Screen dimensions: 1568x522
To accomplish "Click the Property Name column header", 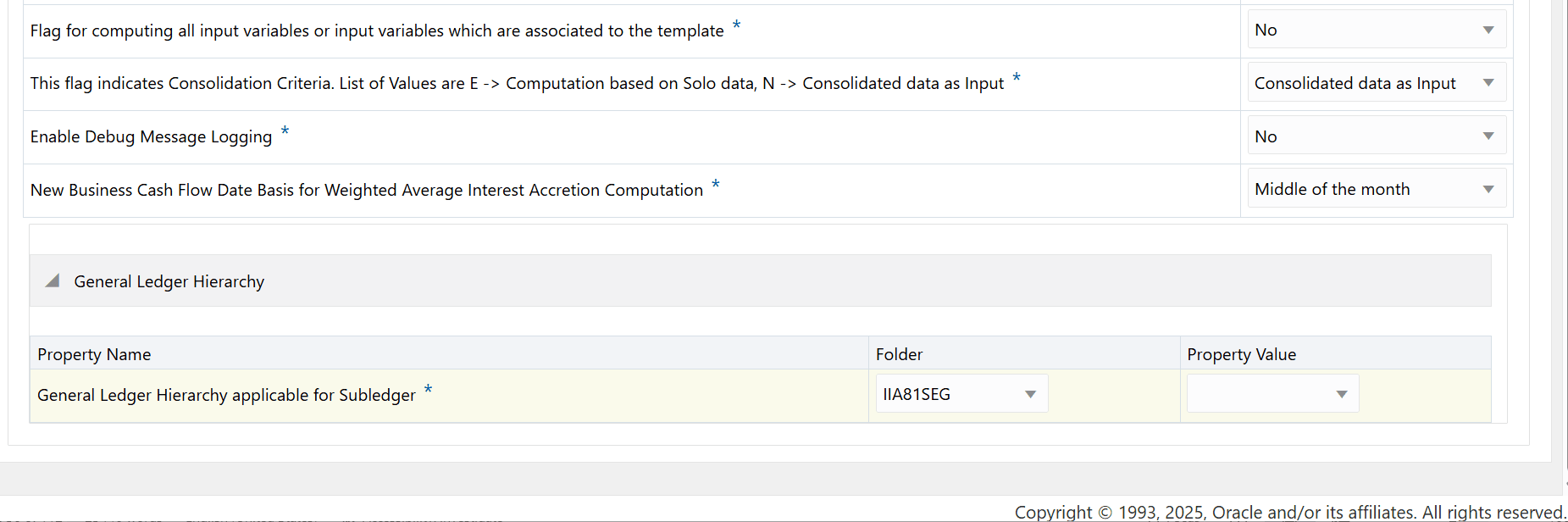I will click(x=94, y=353).
